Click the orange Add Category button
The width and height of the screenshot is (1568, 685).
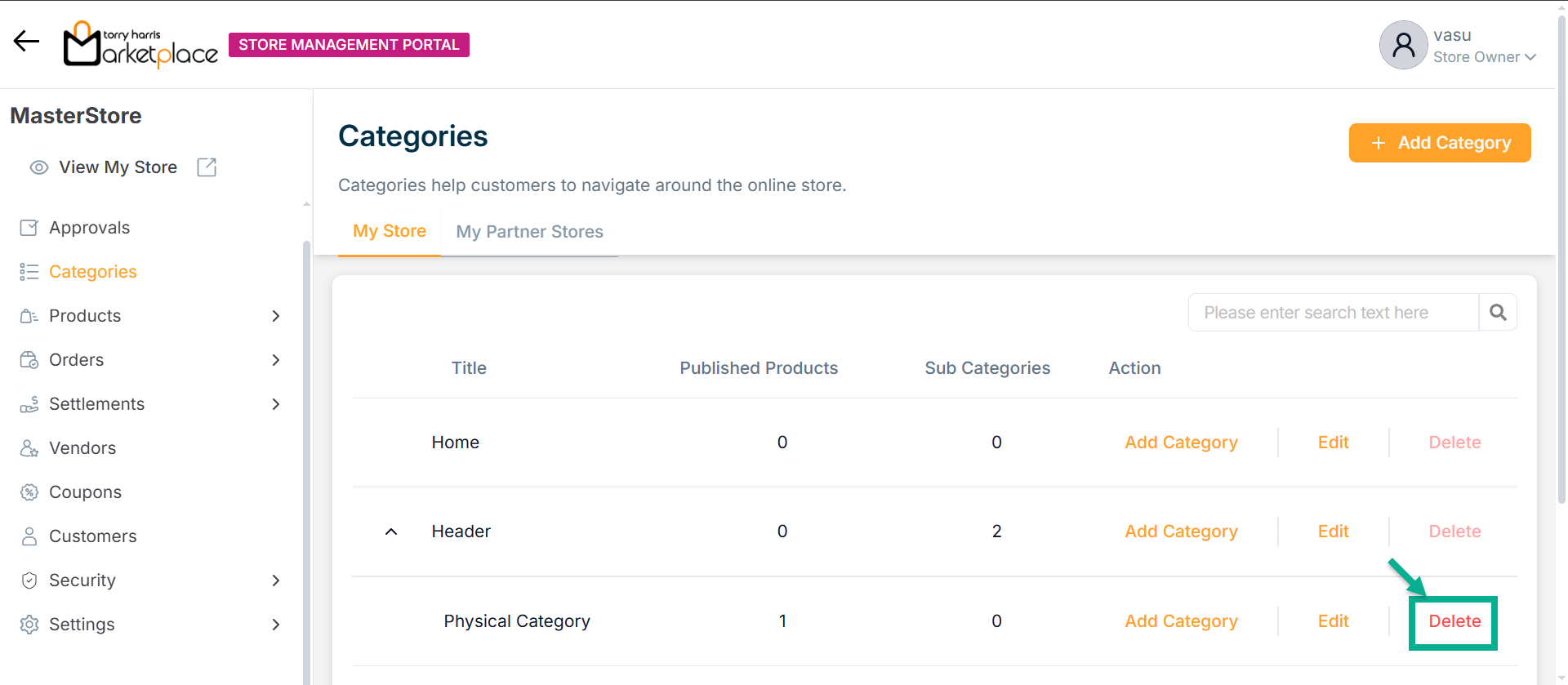pos(1439,143)
